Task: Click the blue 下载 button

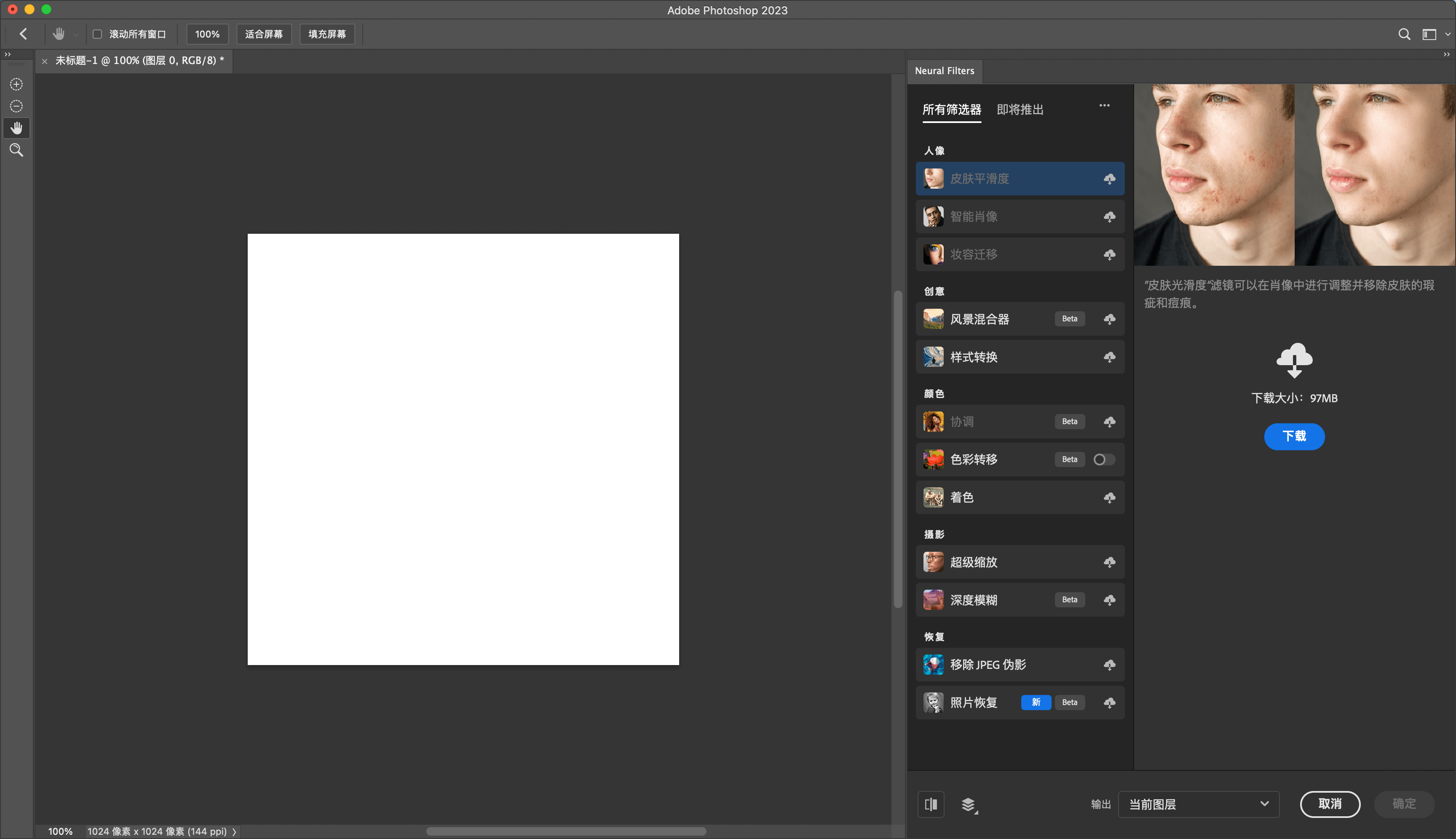Action: click(x=1294, y=436)
